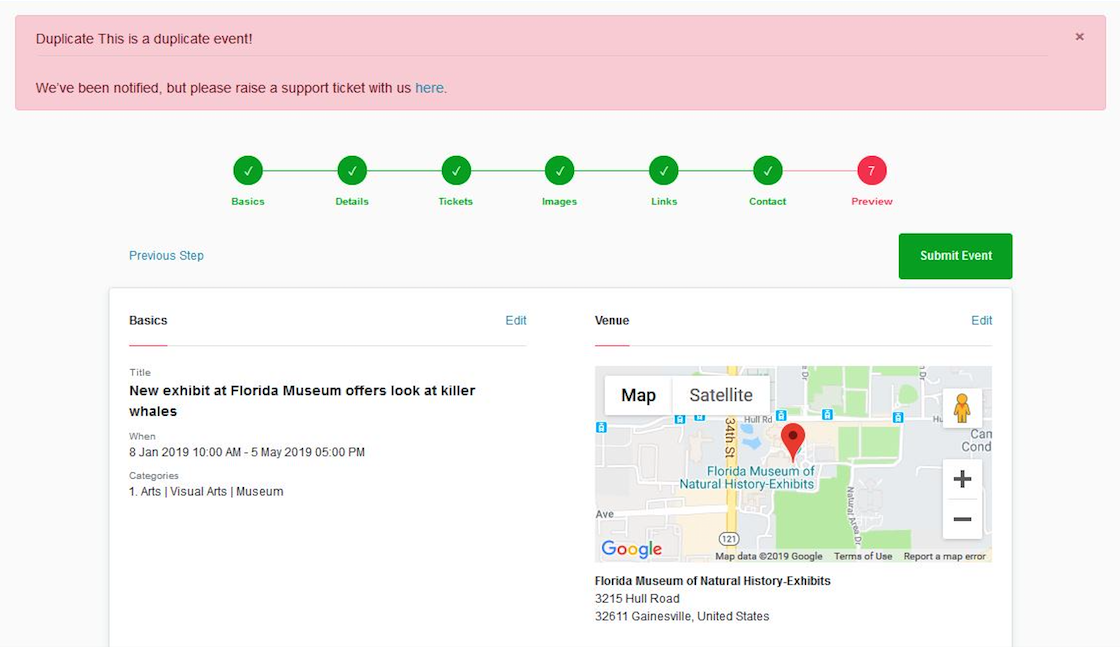Viewport: 1120px width, 647px height.
Task: Click the 32611 Gainesville, United States line
Action: pos(682,616)
